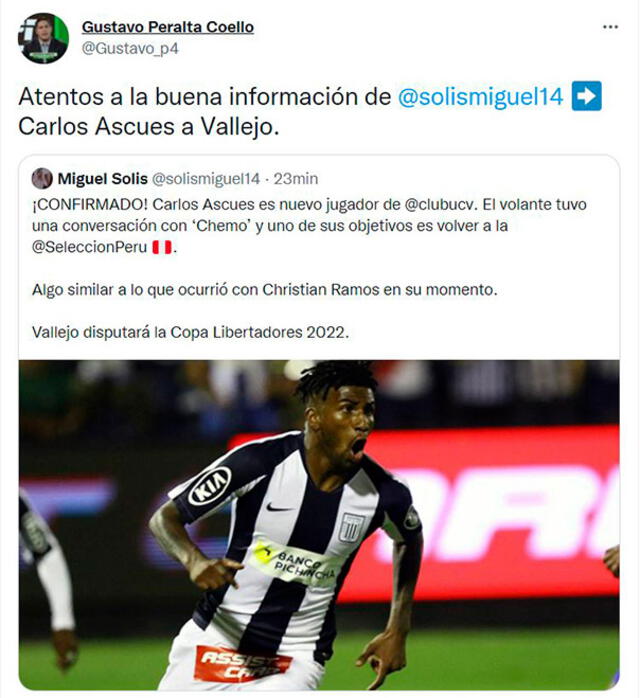Click the 'Vallejo disputará la Copa Libertadores 2022' line
640x698 pixels.
(x=190, y=333)
